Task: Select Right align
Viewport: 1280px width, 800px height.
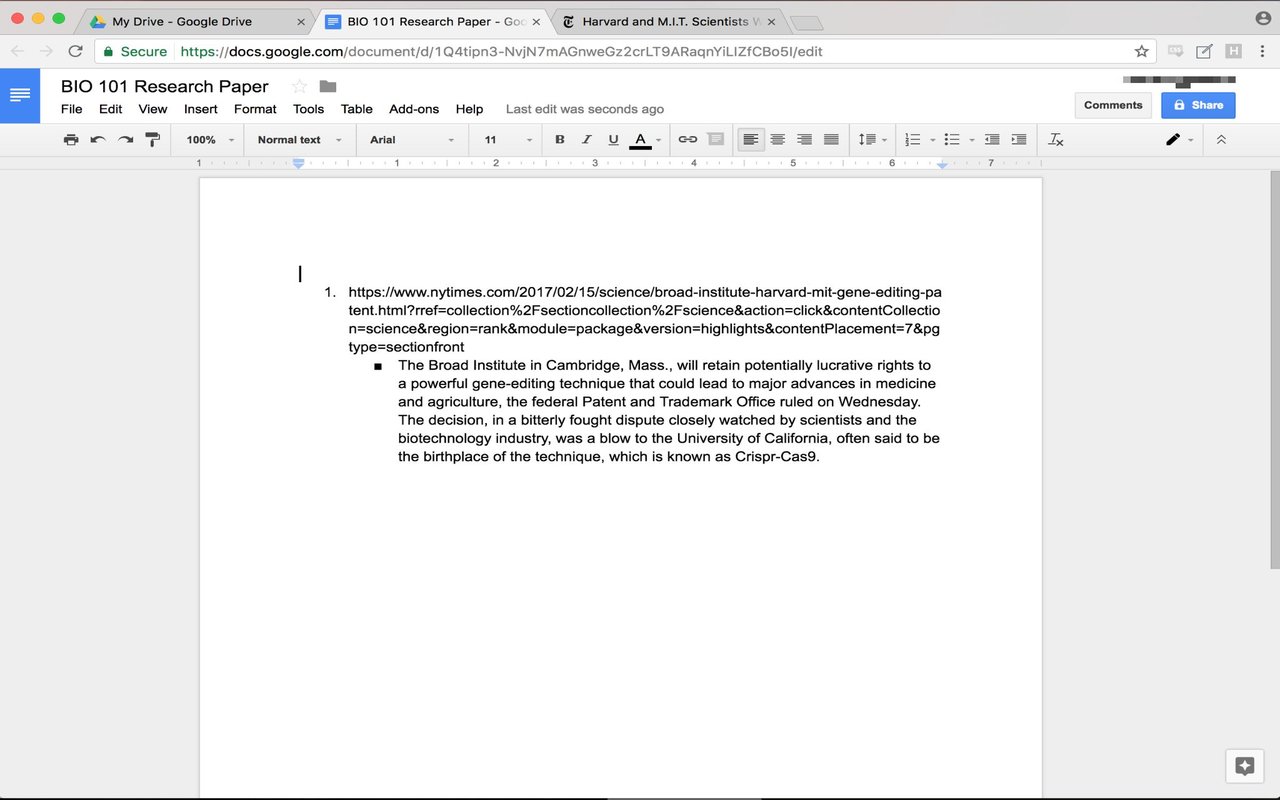Action: coord(804,140)
